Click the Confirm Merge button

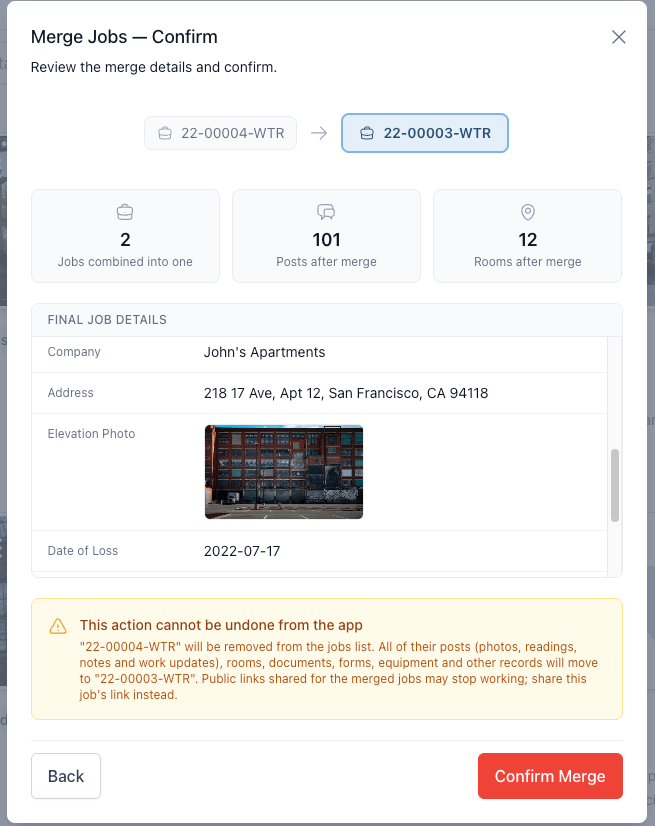[550, 776]
